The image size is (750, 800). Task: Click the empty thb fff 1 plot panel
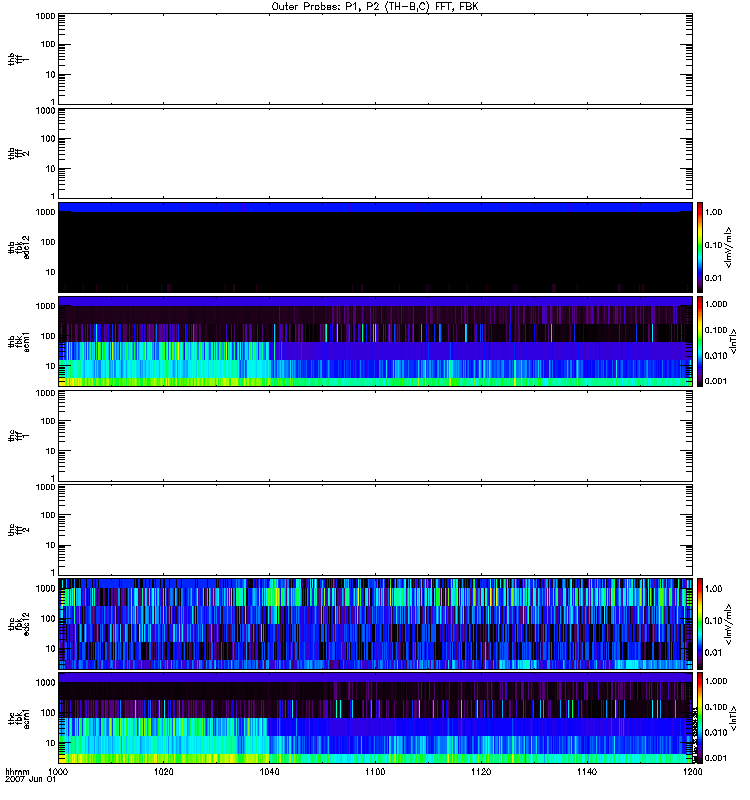(x=375, y=59)
